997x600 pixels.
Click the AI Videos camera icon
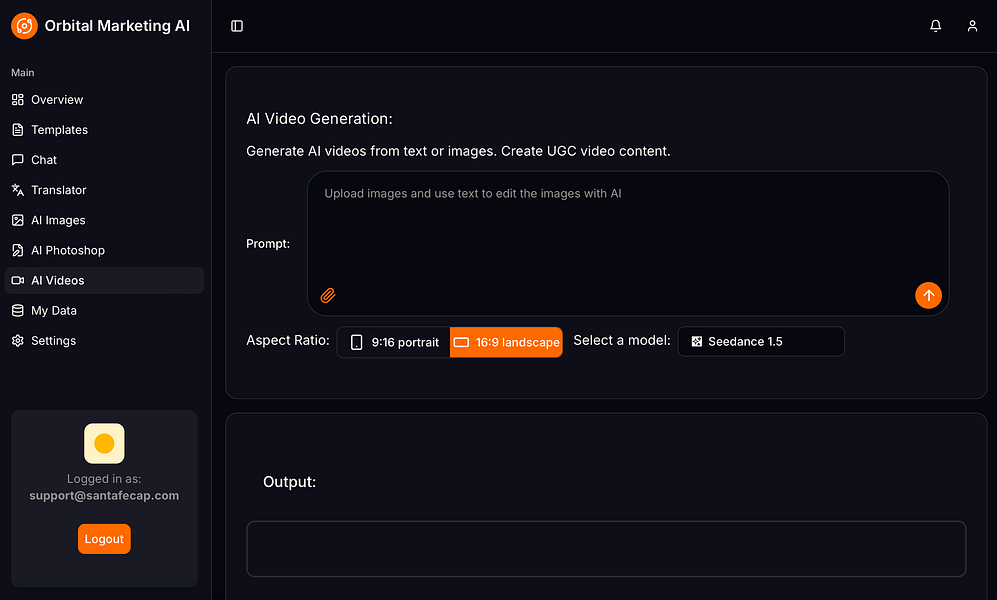[x=18, y=280]
